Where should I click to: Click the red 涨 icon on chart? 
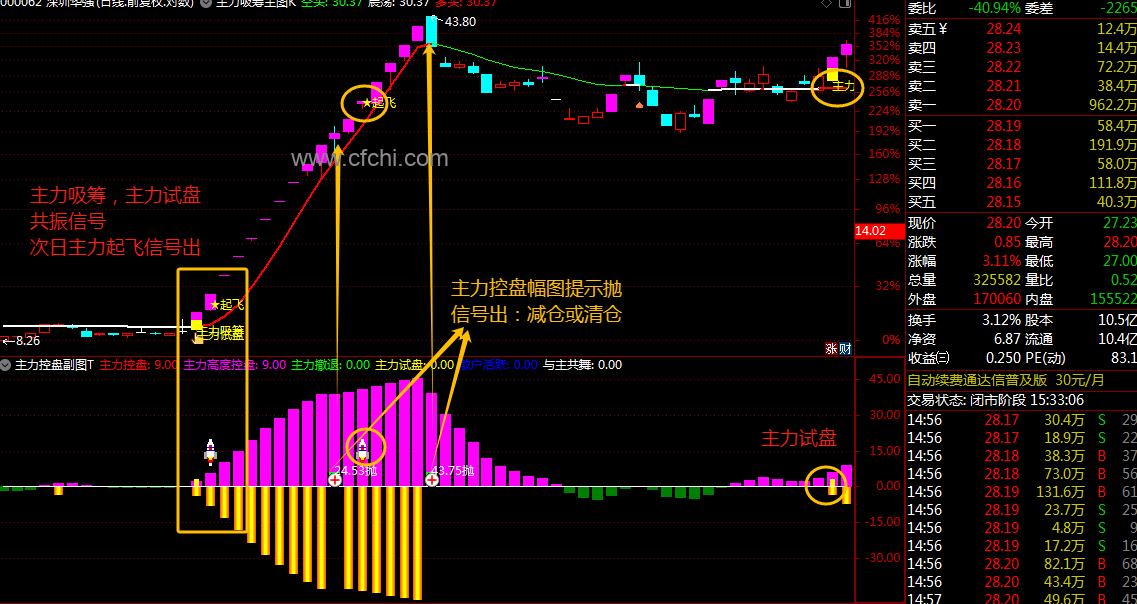pos(831,349)
